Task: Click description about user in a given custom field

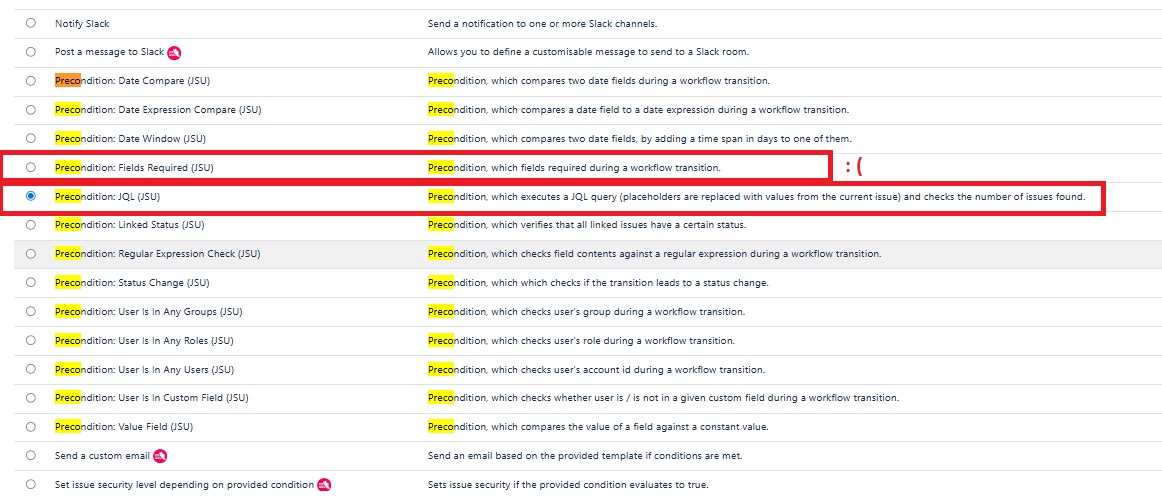Action: (x=663, y=397)
